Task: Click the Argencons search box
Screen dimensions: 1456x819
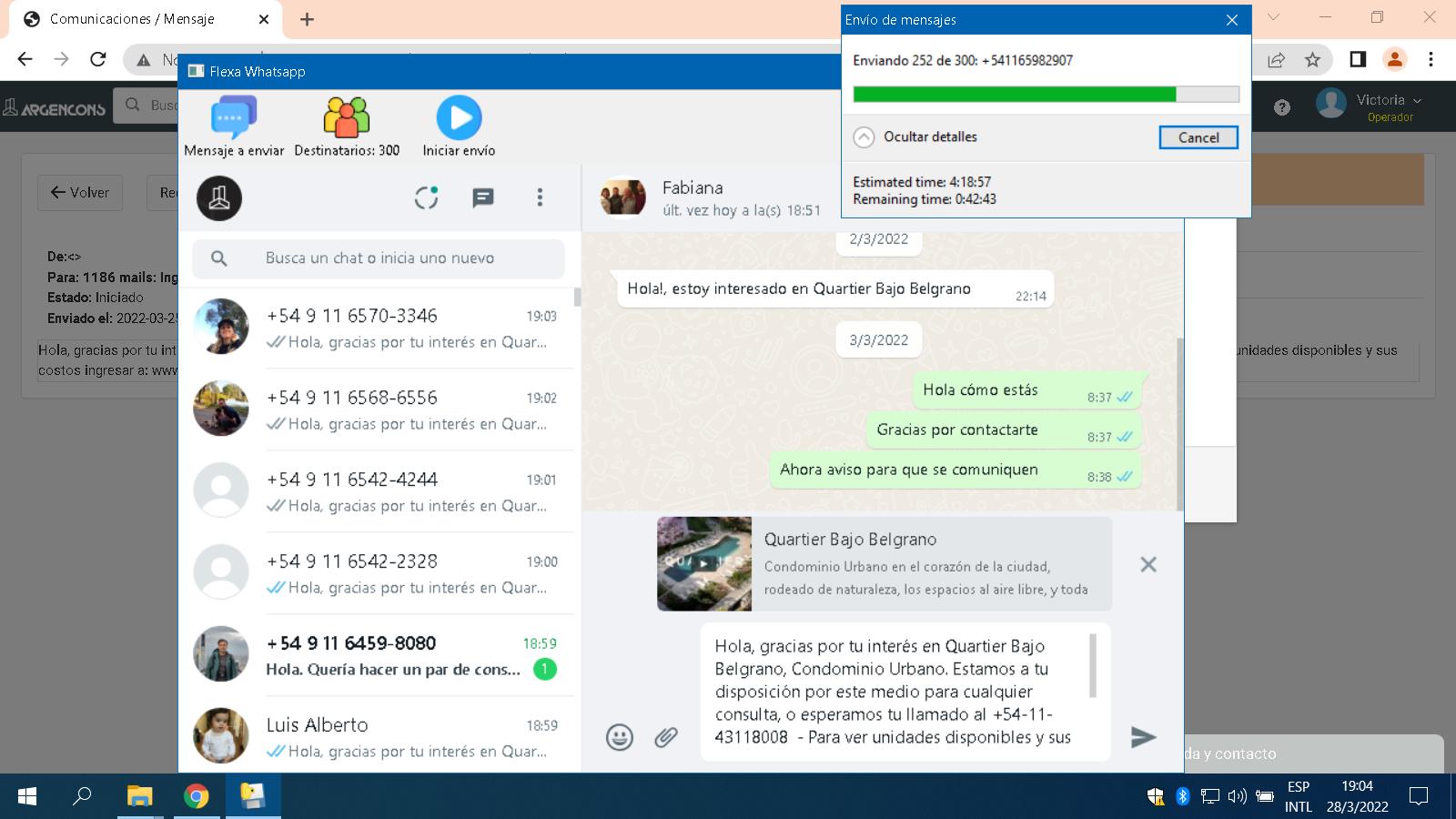Action: point(146,106)
